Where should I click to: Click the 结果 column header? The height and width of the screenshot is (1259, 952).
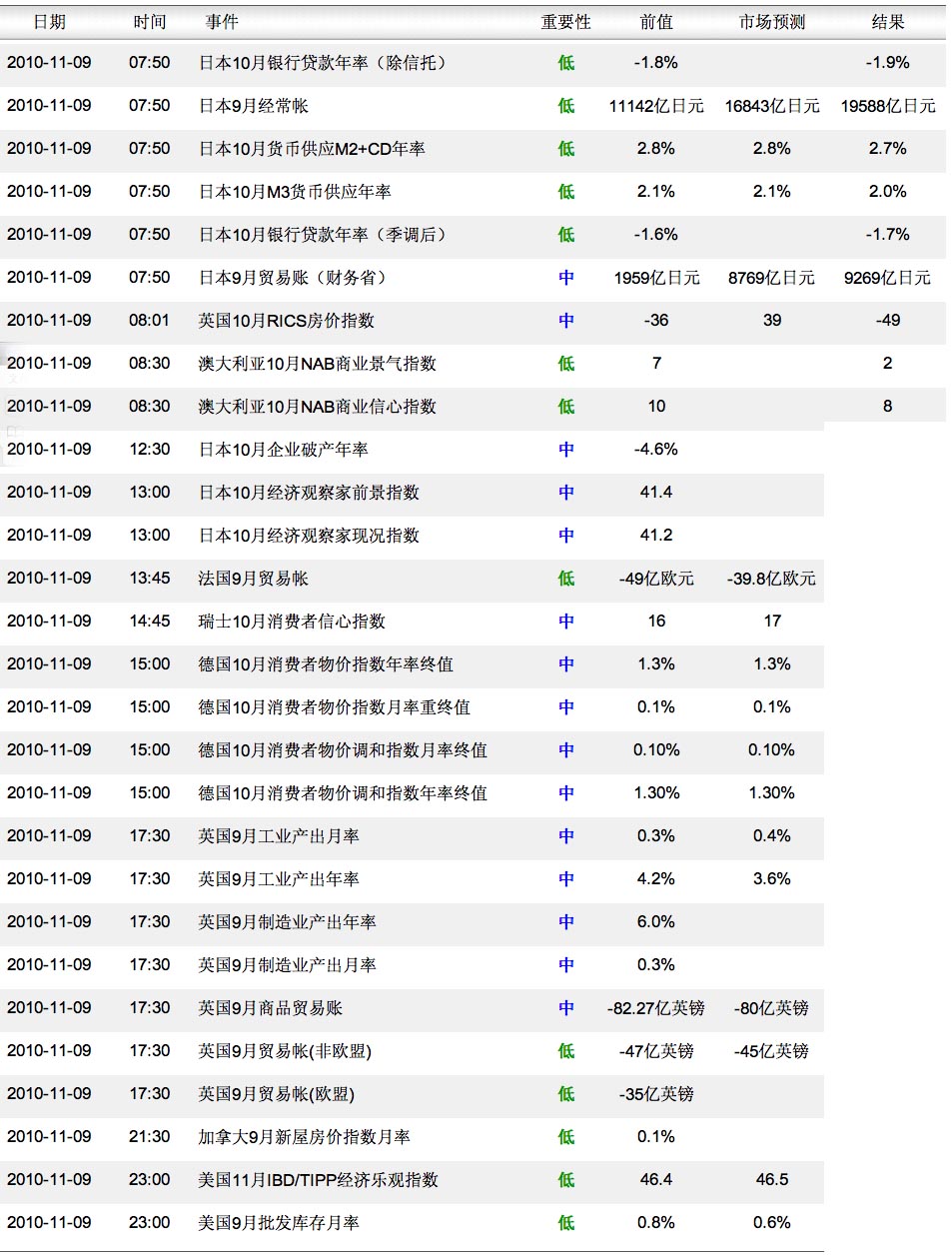pos(888,22)
